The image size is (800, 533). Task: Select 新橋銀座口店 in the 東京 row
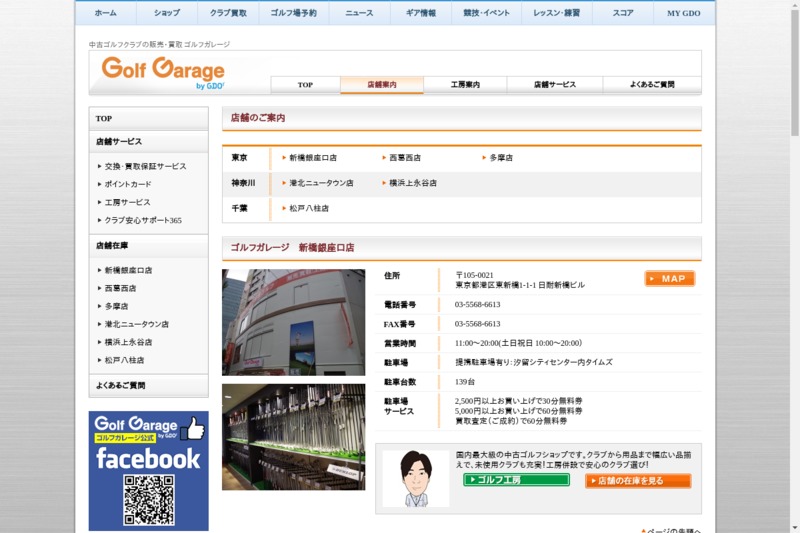coord(313,158)
